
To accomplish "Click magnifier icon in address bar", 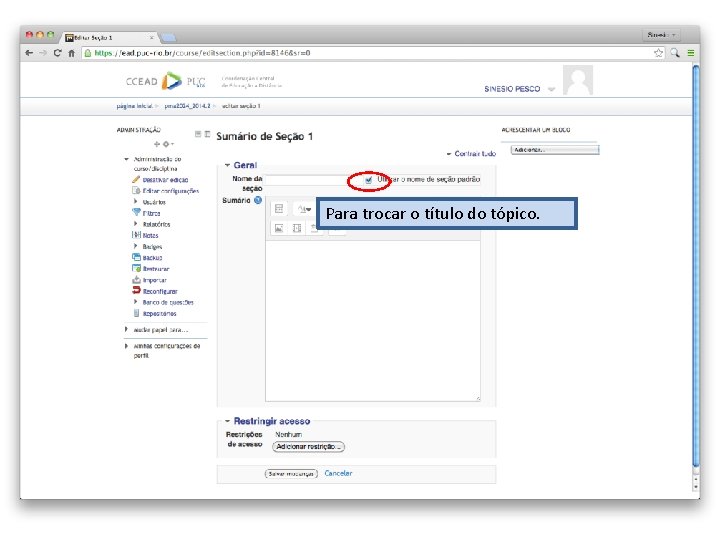I will 675,53.
